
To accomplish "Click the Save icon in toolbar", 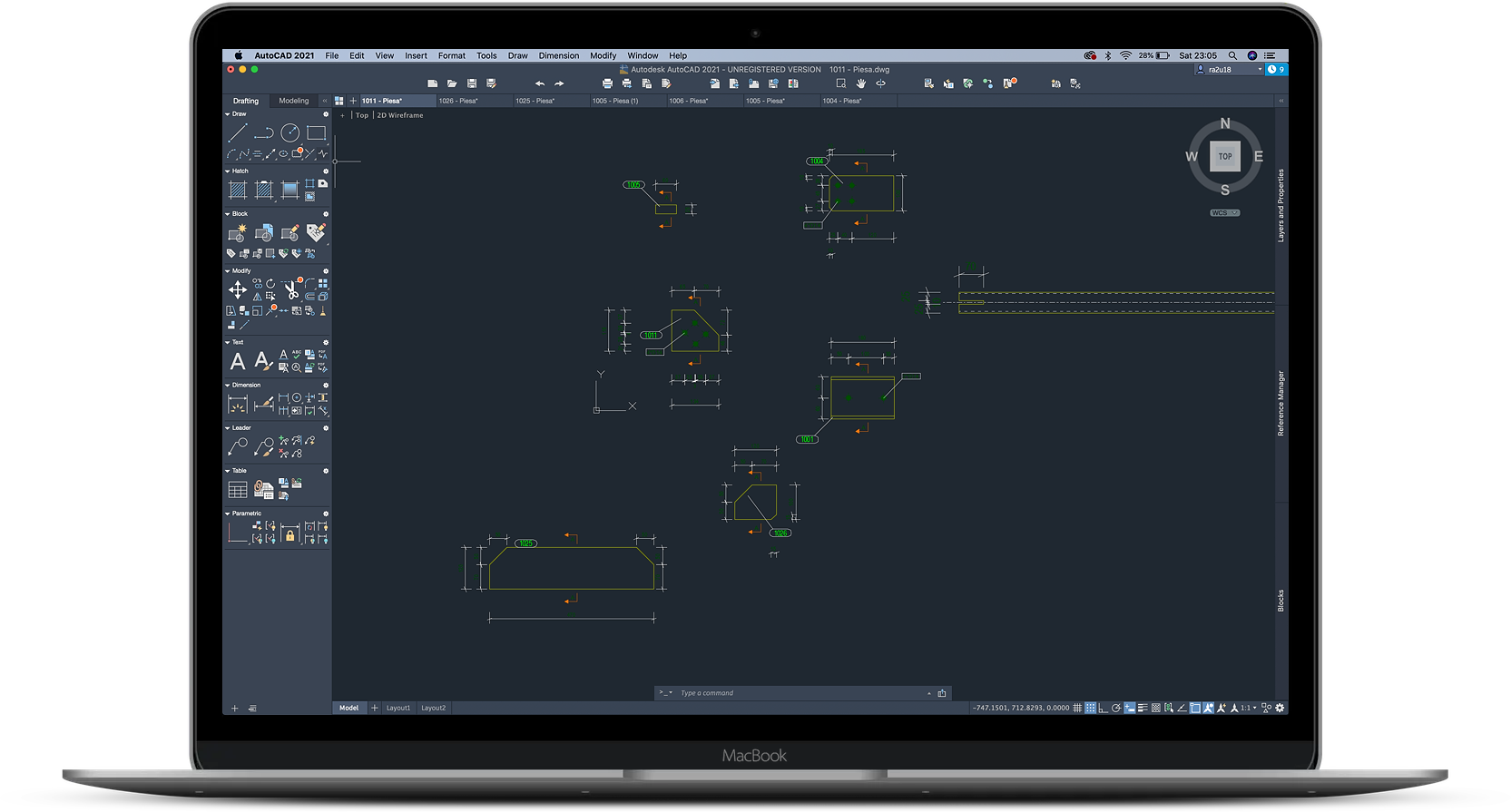I will tap(472, 83).
